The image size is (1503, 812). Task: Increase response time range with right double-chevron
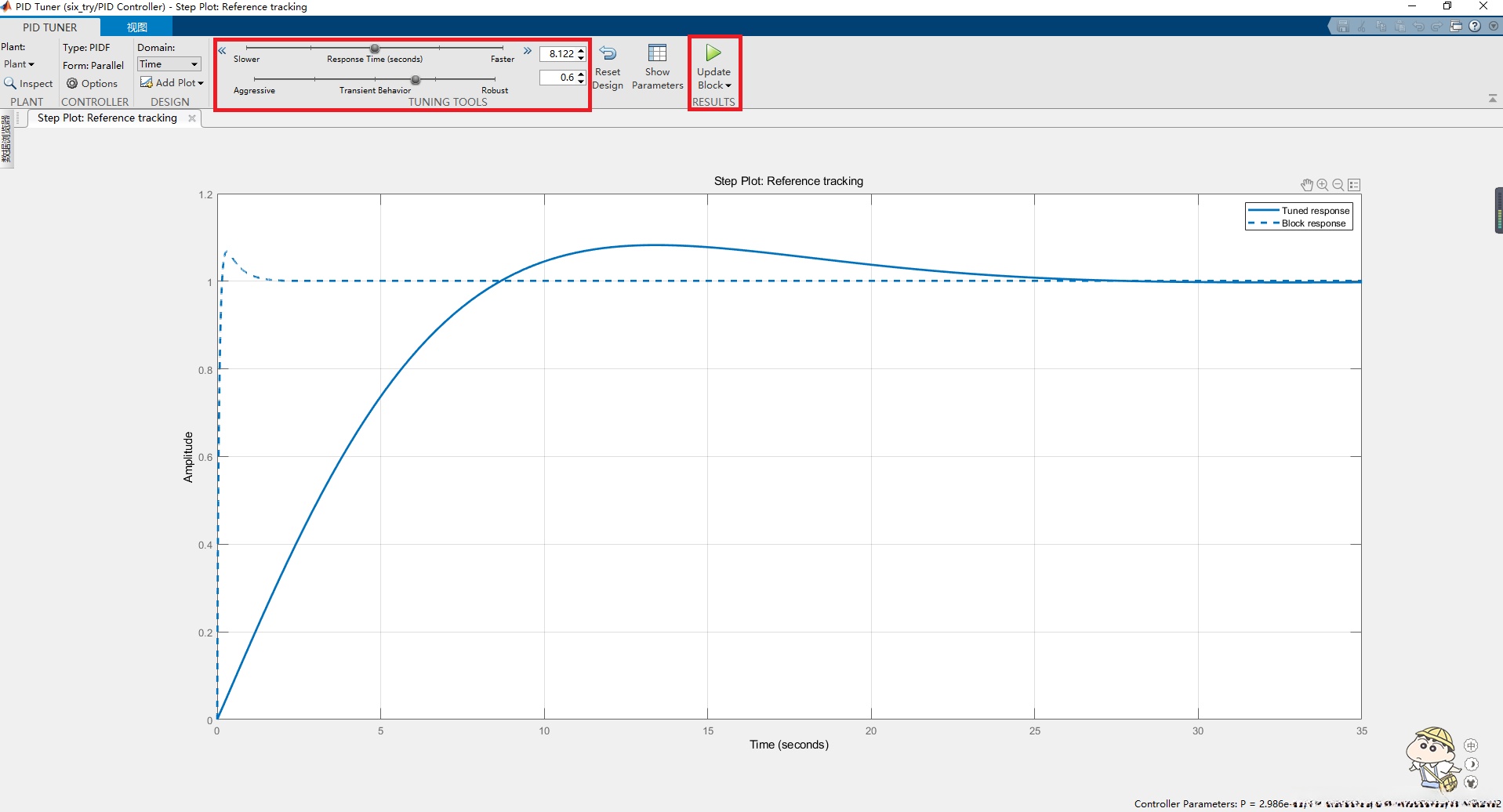click(x=528, y=51)
